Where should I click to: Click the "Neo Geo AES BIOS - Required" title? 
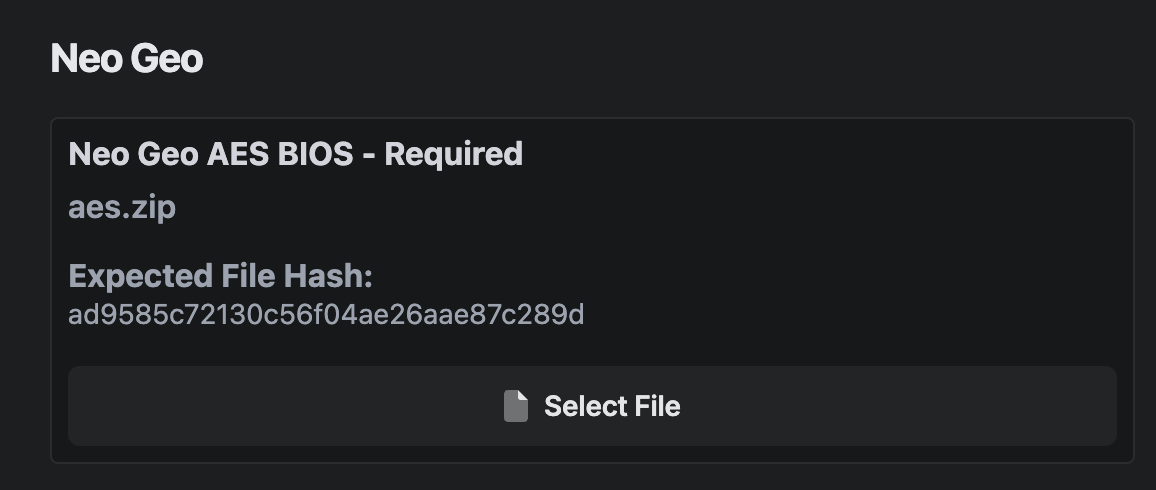pos(295,154)
